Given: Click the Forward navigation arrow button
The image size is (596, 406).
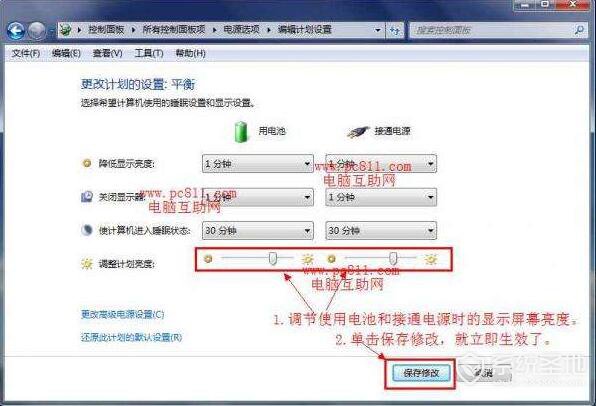Looking at the screenshot, I should pos(36,31).
